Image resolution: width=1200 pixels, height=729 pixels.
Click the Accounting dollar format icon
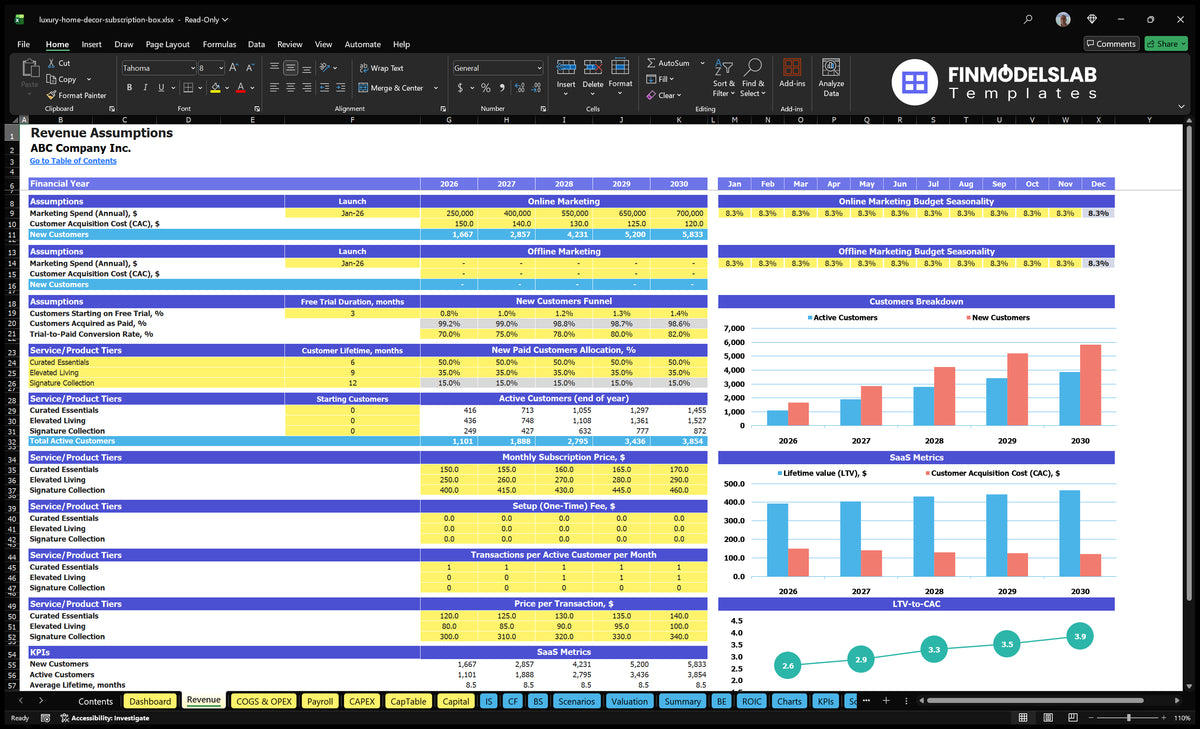pyautogui.click(x=460, y=88)
